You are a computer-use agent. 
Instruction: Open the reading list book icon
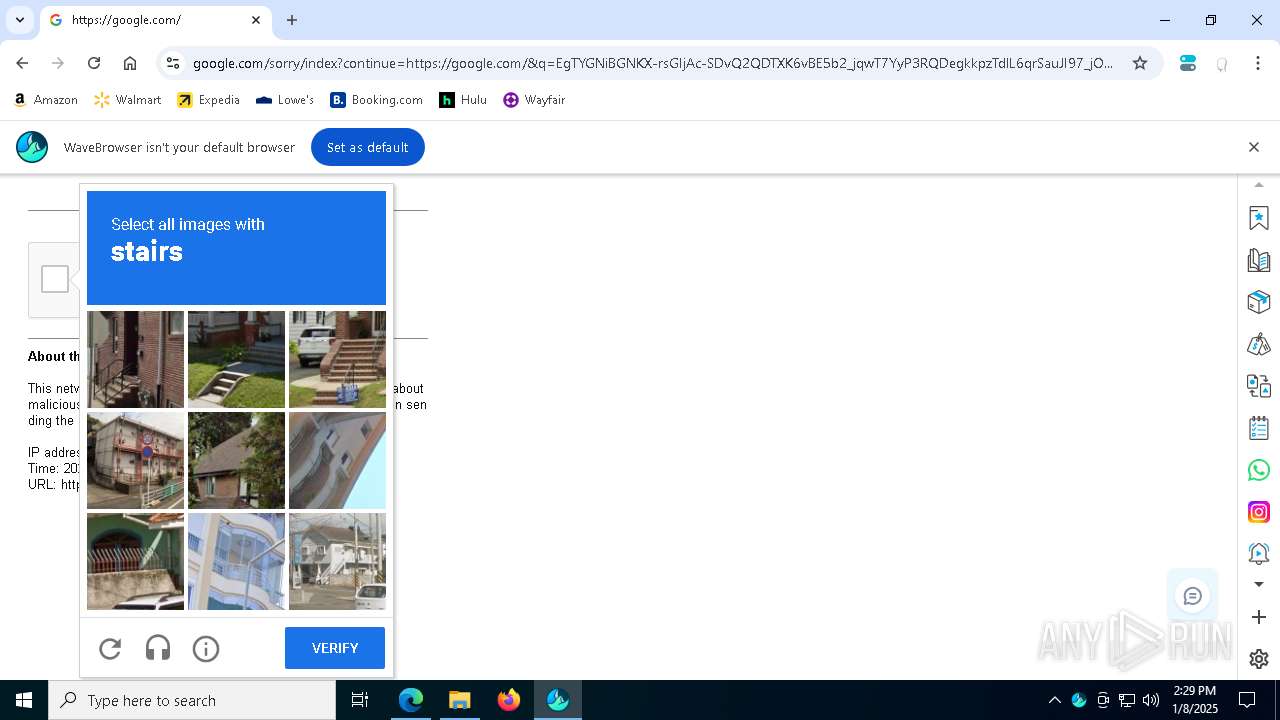(x=1259, y=260)
